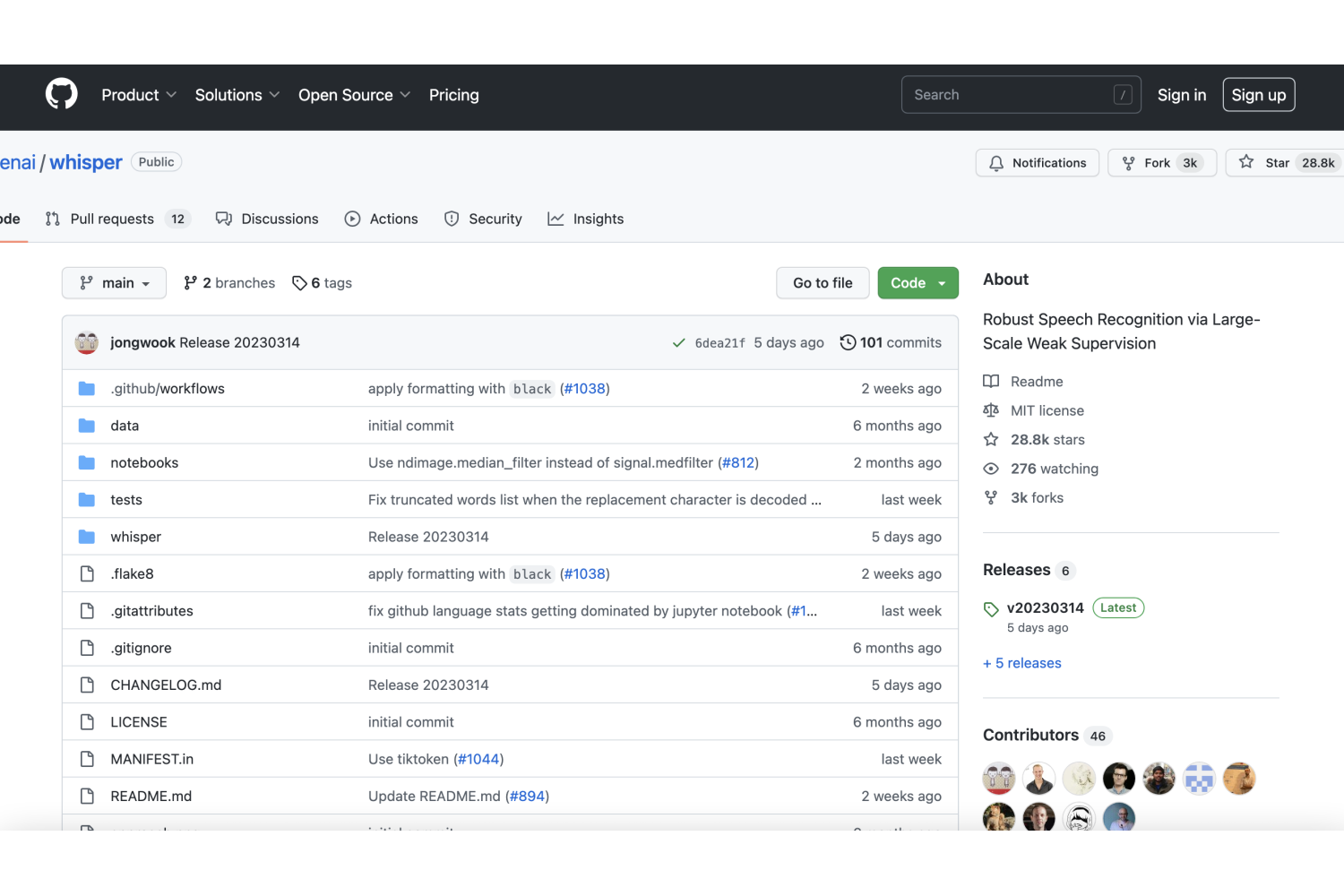Open the Contributors section heading

point(1030,735)
